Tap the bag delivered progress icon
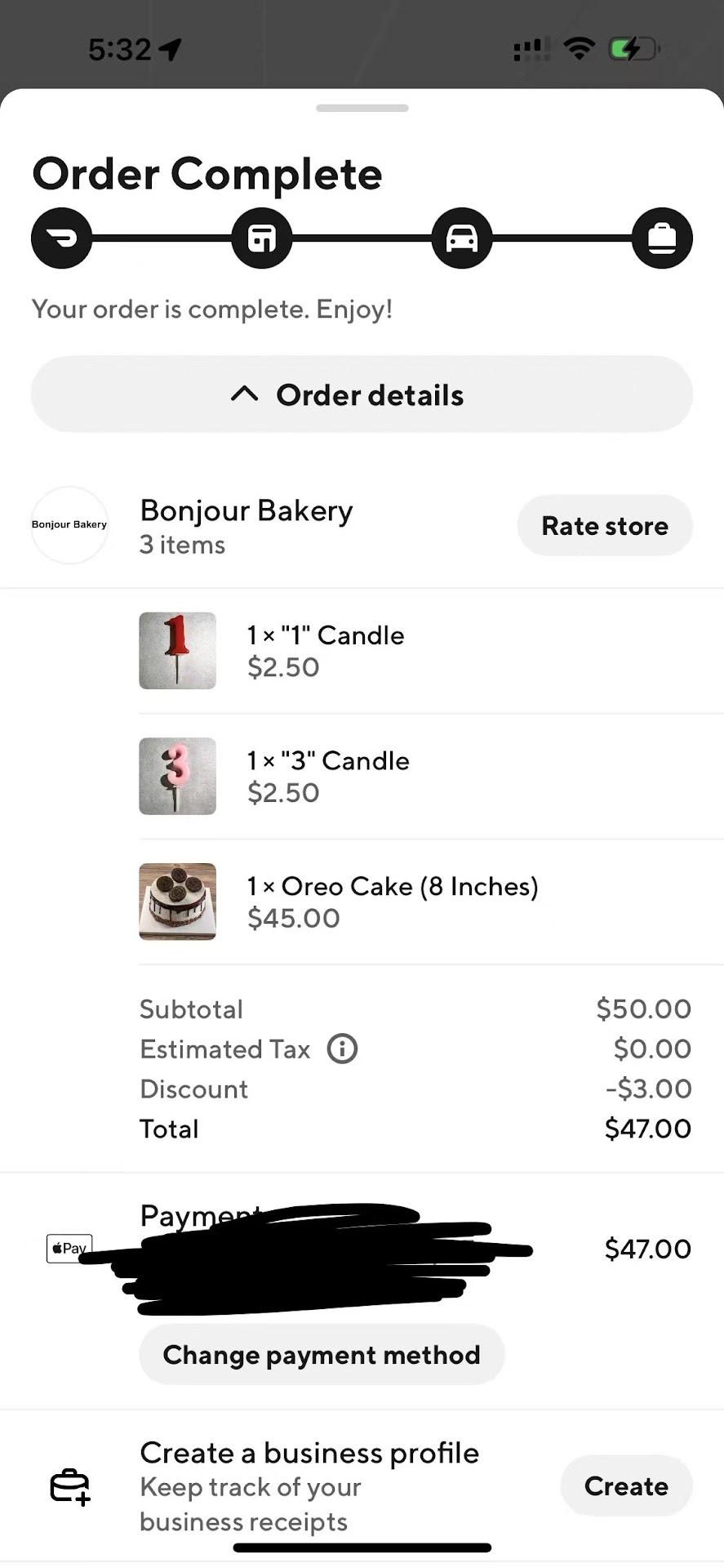This screenshot has width=724, height=1568. tap(662, 238)
